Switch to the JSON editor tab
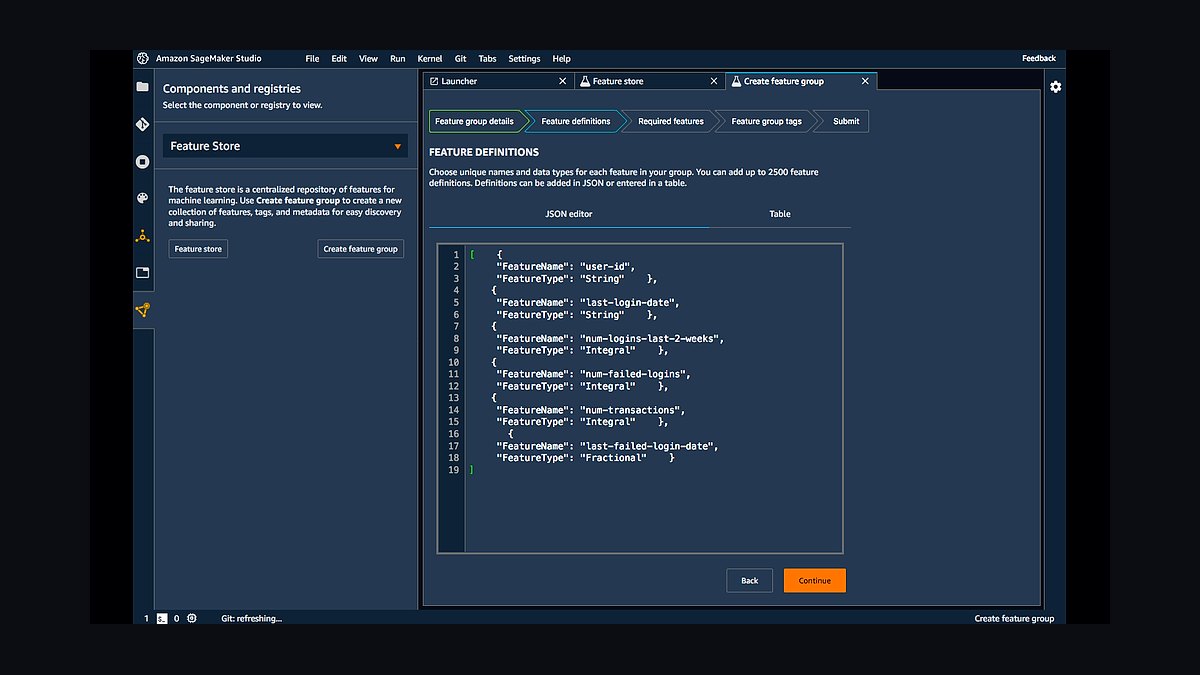Screen dimensions: 1200x675 click(x=569, y=214)
